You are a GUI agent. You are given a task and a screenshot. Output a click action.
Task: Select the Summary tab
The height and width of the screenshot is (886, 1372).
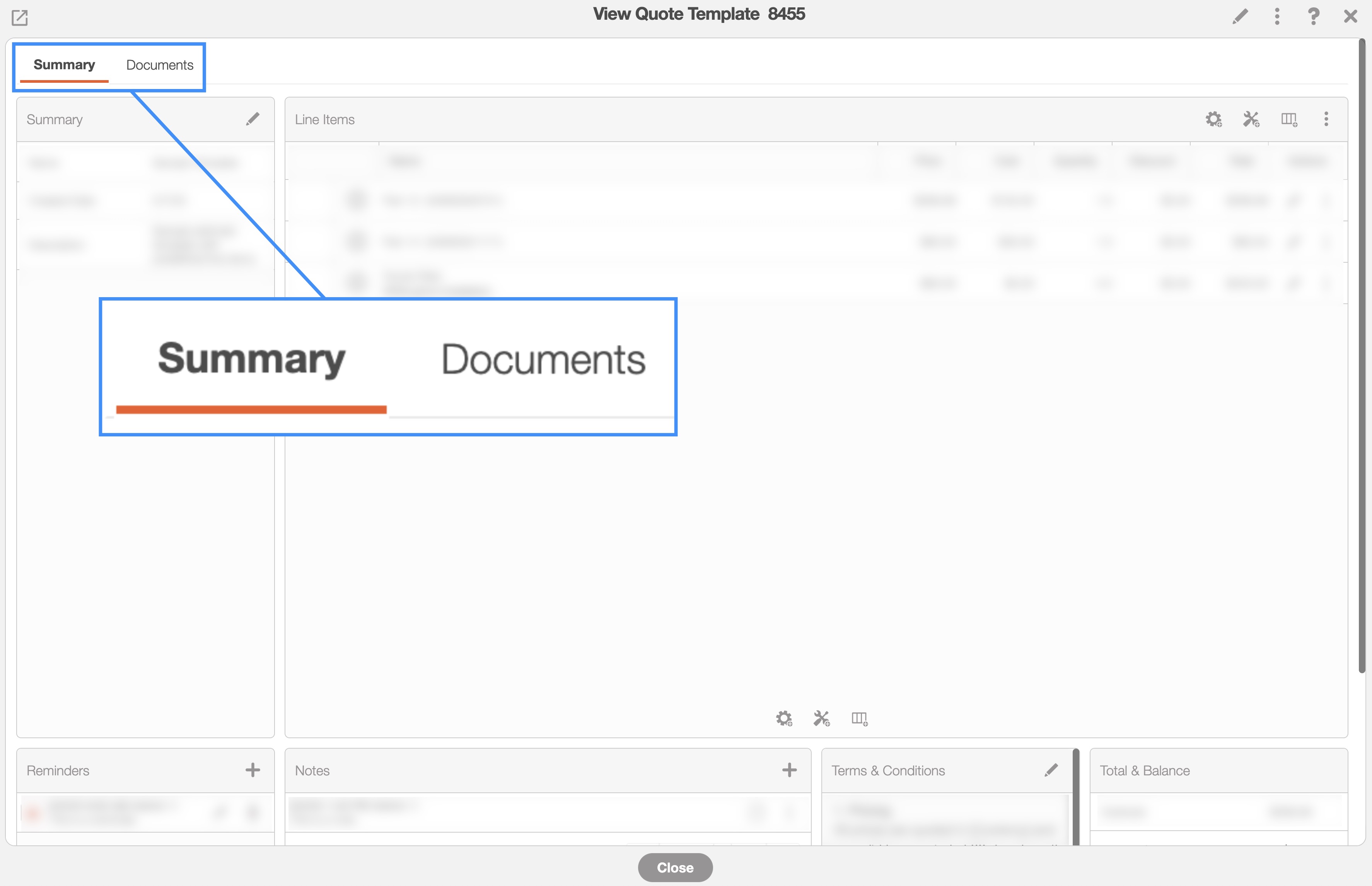click(x=64, y=65)
